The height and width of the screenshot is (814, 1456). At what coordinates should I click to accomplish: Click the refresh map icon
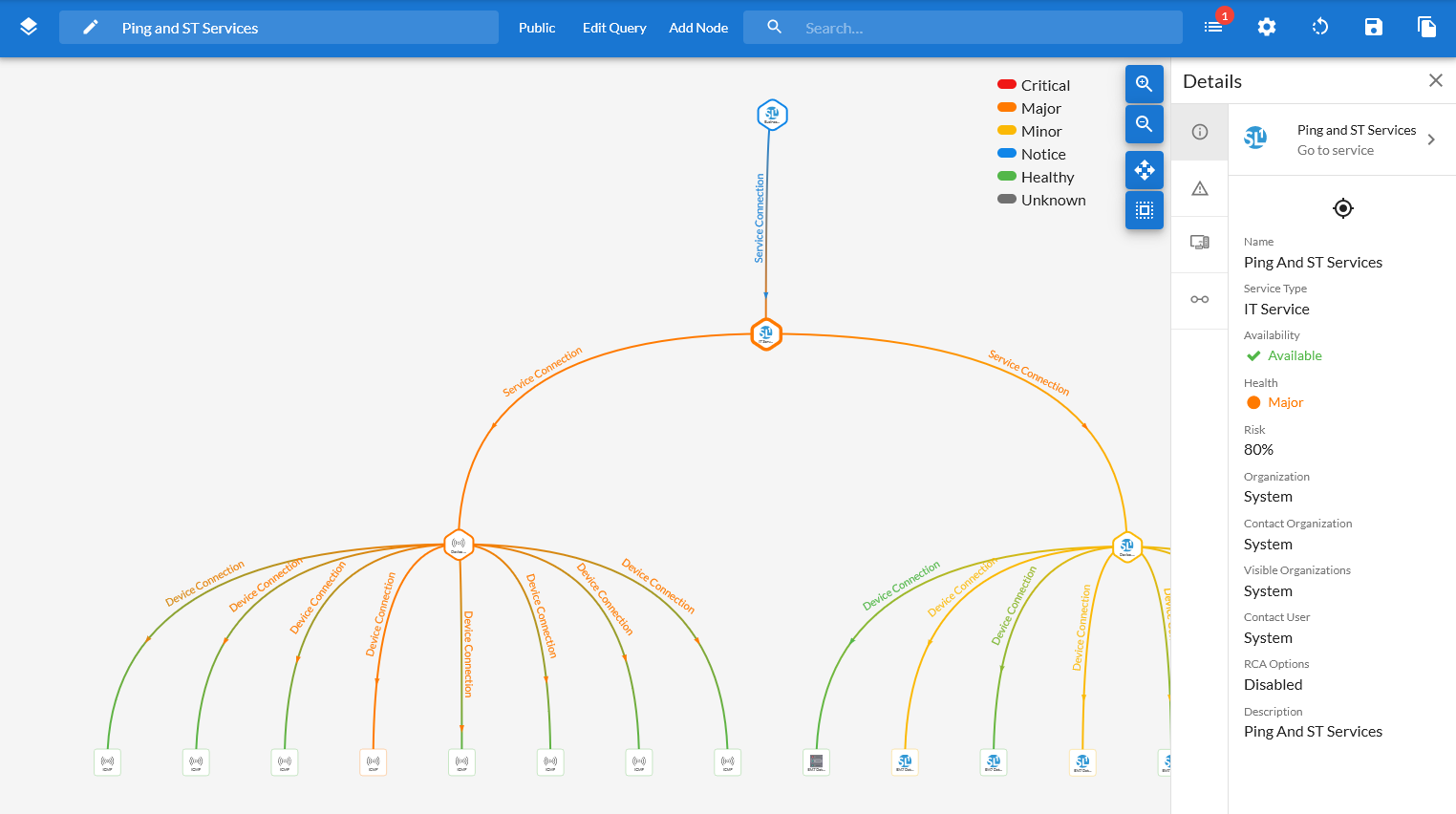coord(1320,28)
